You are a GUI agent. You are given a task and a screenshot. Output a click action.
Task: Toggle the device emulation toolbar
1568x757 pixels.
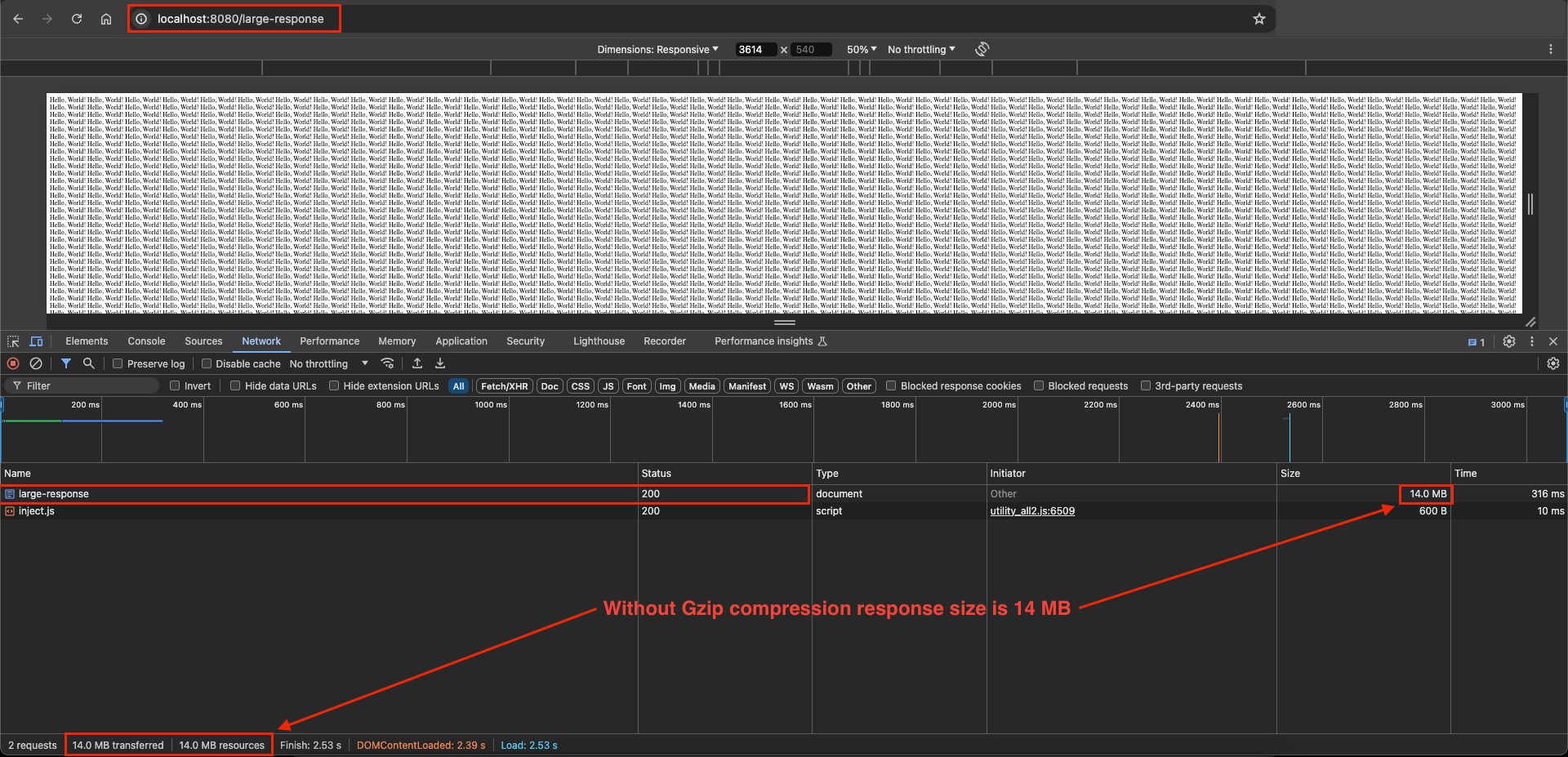36,341
